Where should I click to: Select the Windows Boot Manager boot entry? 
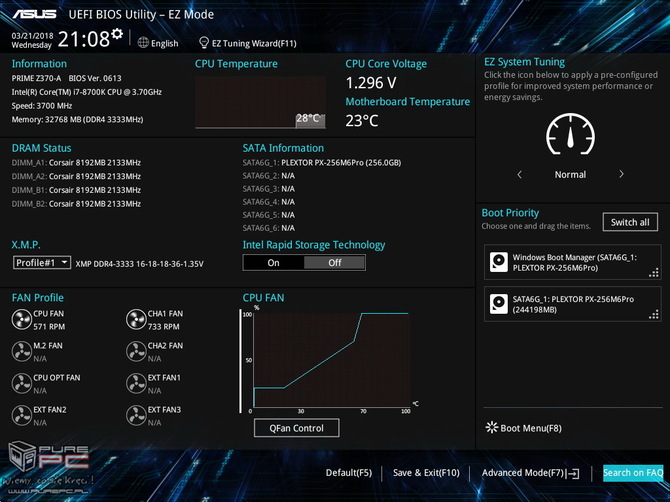(x=573, y=262)
